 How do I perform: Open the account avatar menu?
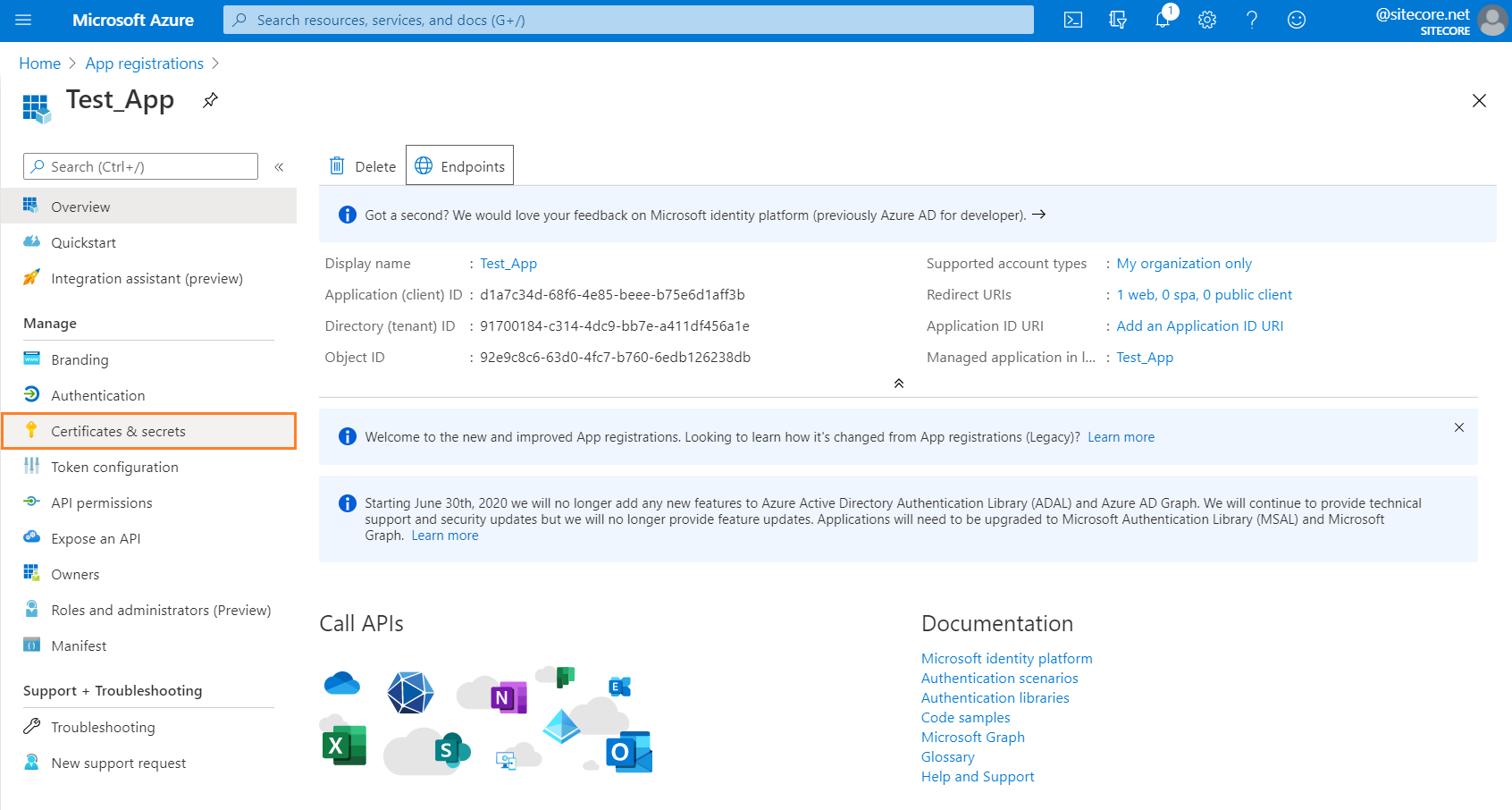click(x=1492, y=20)
